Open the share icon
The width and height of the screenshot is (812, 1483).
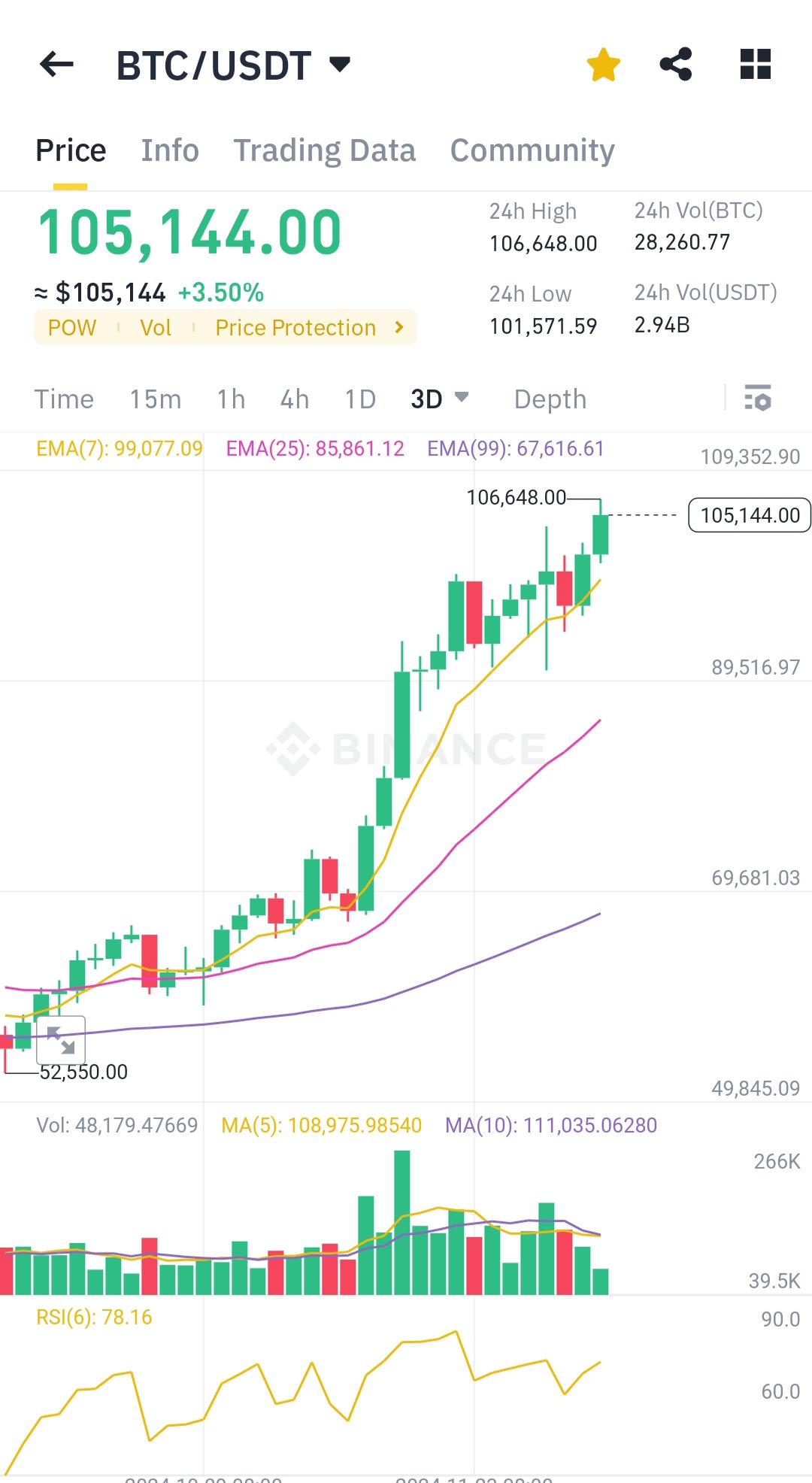pyautogui.click(x=676, y=64)
